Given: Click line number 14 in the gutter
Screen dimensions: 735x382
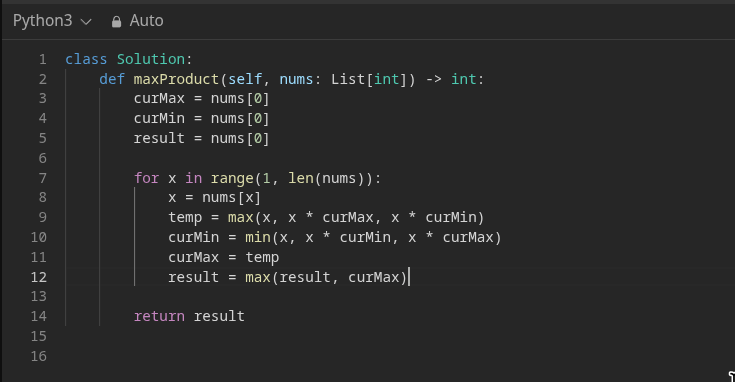Looking at the screenshot, I should [x=39, y=316].
